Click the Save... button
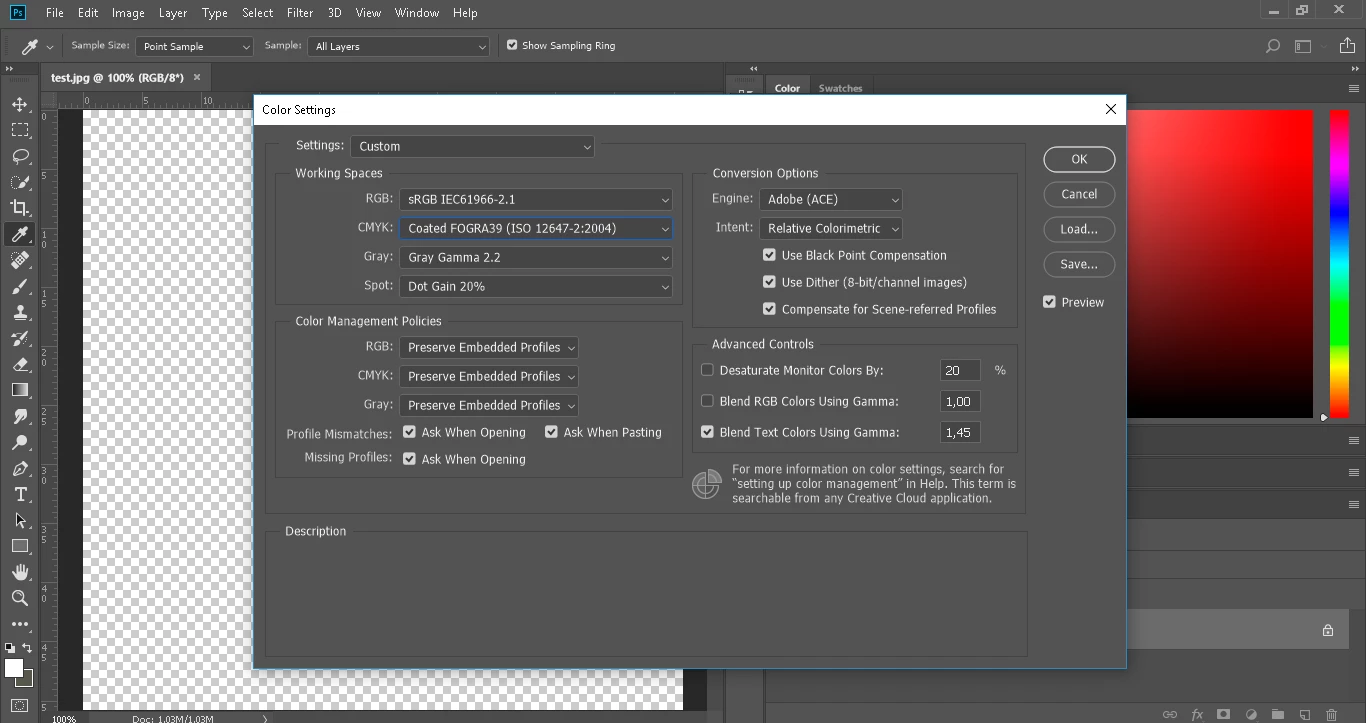Image resolution: width=1366 pixels, height=723 pixels. coord(1079,264)
